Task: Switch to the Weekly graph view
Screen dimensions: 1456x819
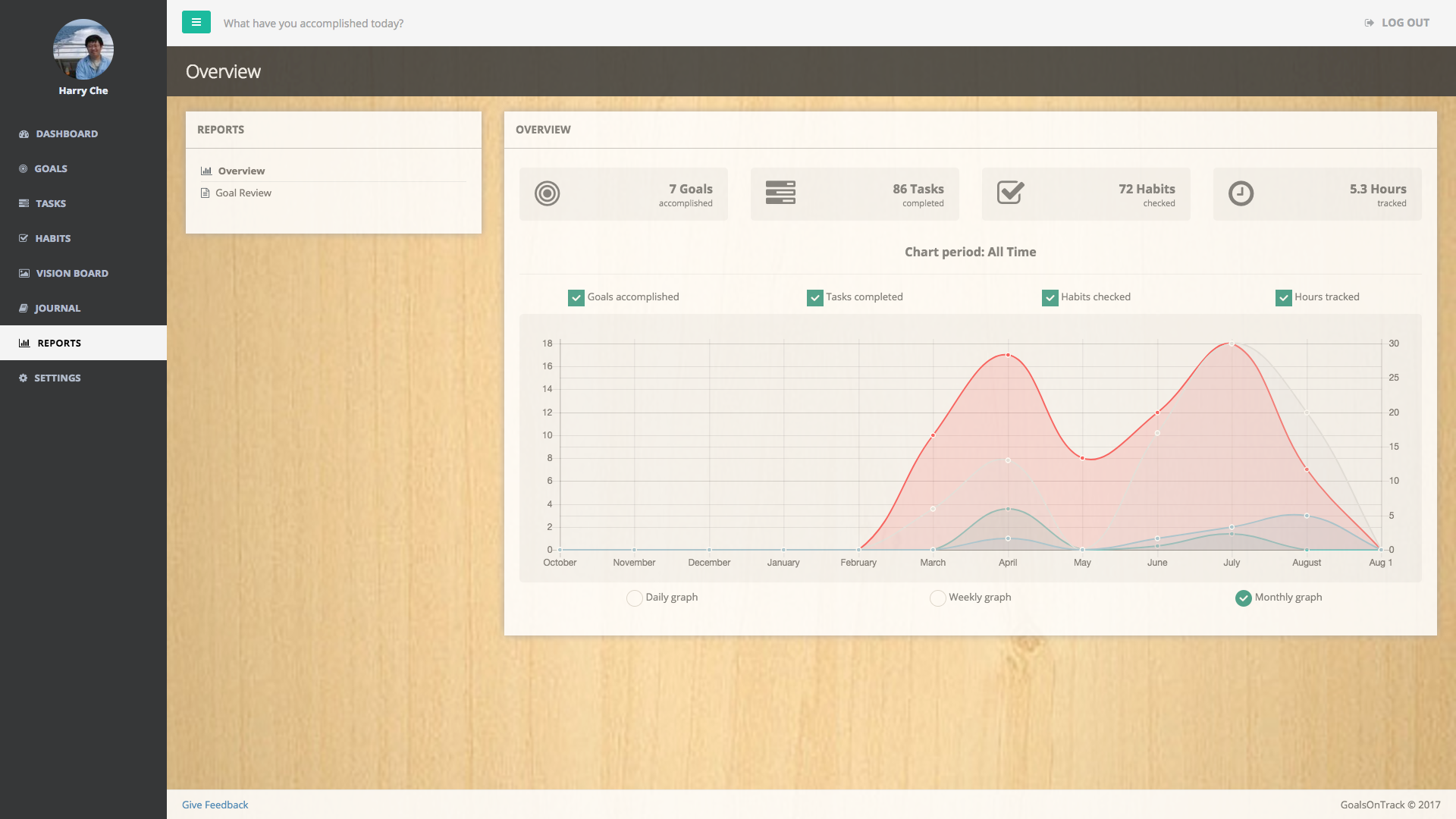Action: 937,598
